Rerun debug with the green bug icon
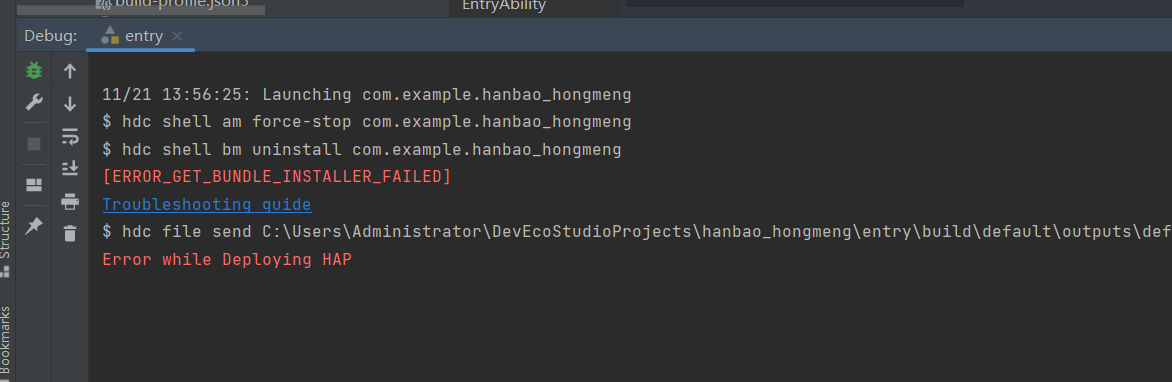Image resolution: width=1172 pixels, height=382 pixels. pyautogui.click(x=34, y=70)
